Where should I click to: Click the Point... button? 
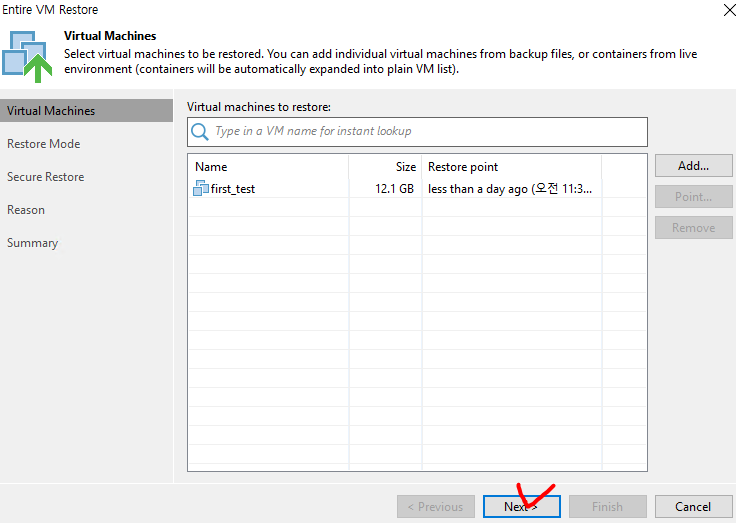click(x=693, y=197)
